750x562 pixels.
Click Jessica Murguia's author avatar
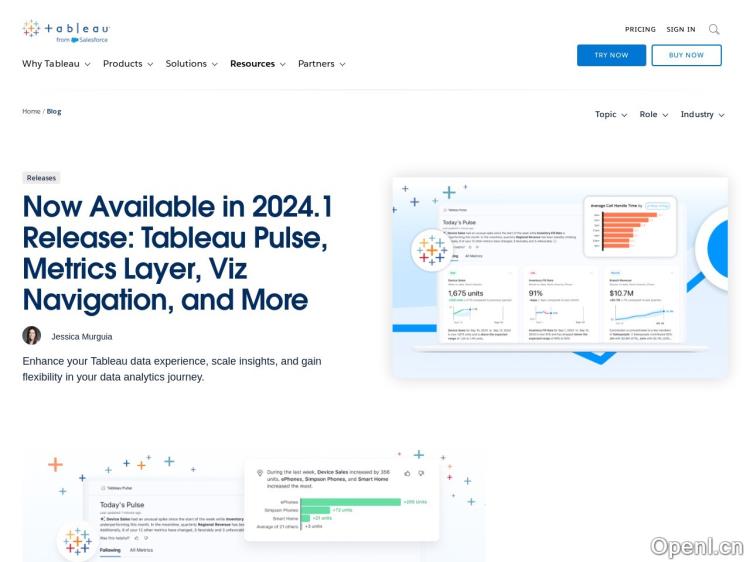(32, 336)
